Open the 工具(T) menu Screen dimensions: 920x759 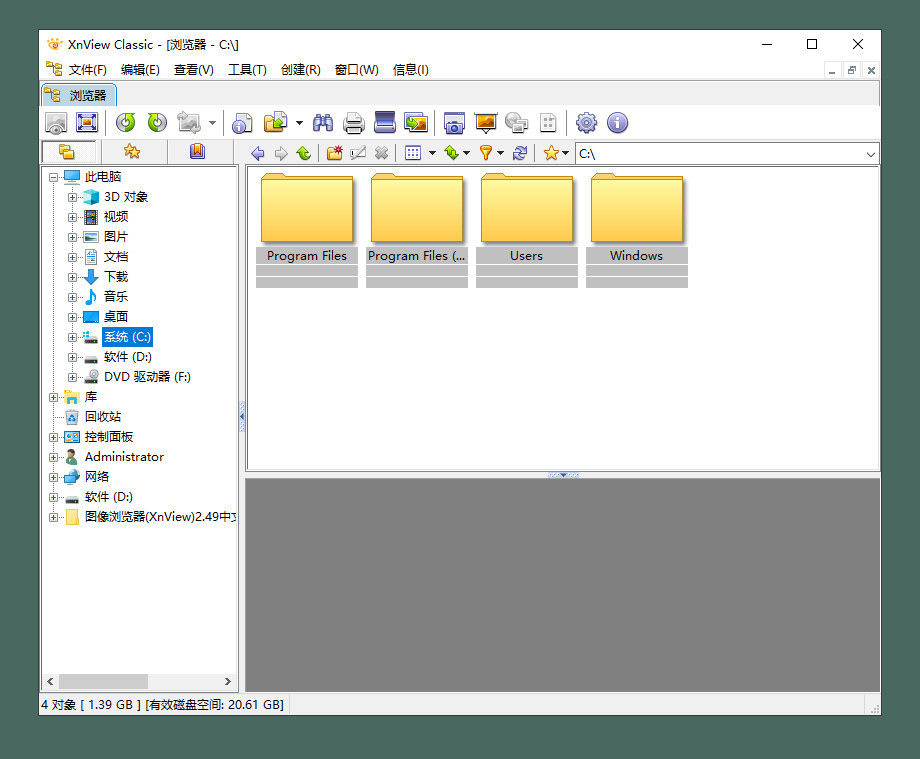[x=247, y=70]
